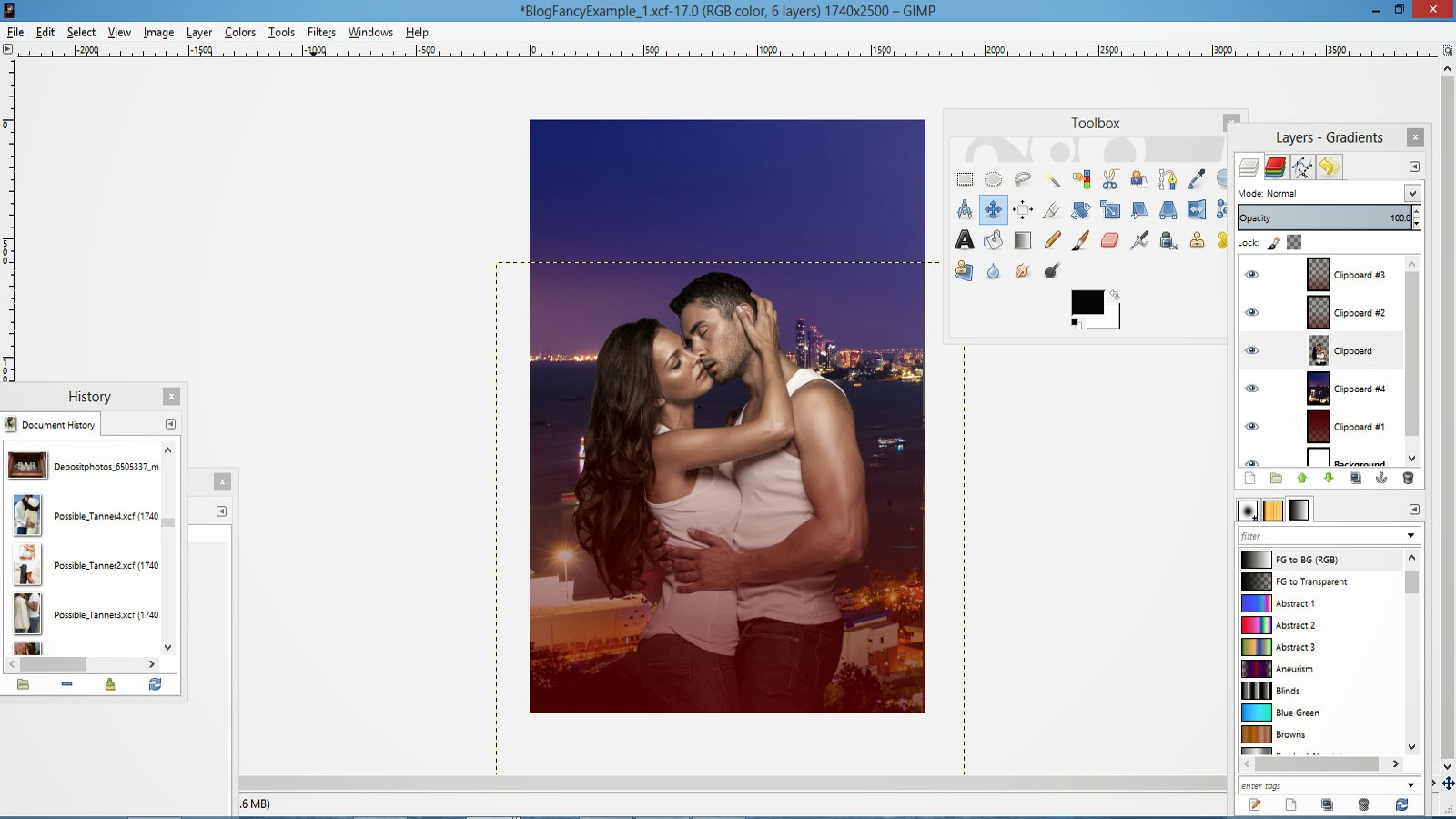Select the Blur/Sharpen droplet tool
The height and width of the screenshot is (819, 1456).
tap(994, 270)
